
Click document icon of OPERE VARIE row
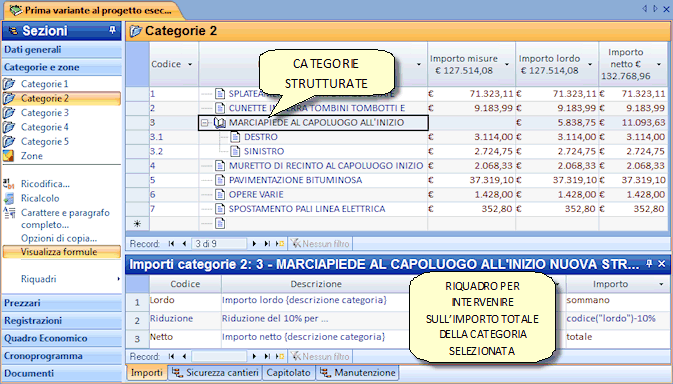pos(220,194)
